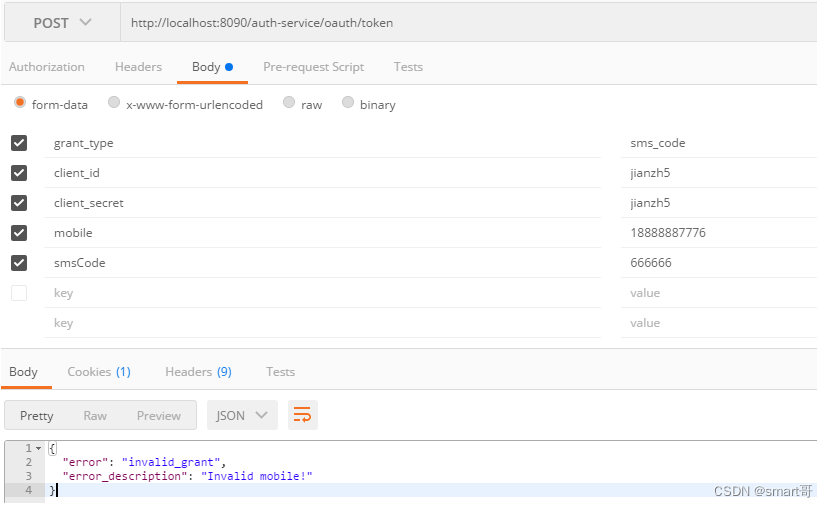Switch to the Authorization request tab
Image resolution: width=828 pixels, height=507 pixels.
(x=46, y=67)
